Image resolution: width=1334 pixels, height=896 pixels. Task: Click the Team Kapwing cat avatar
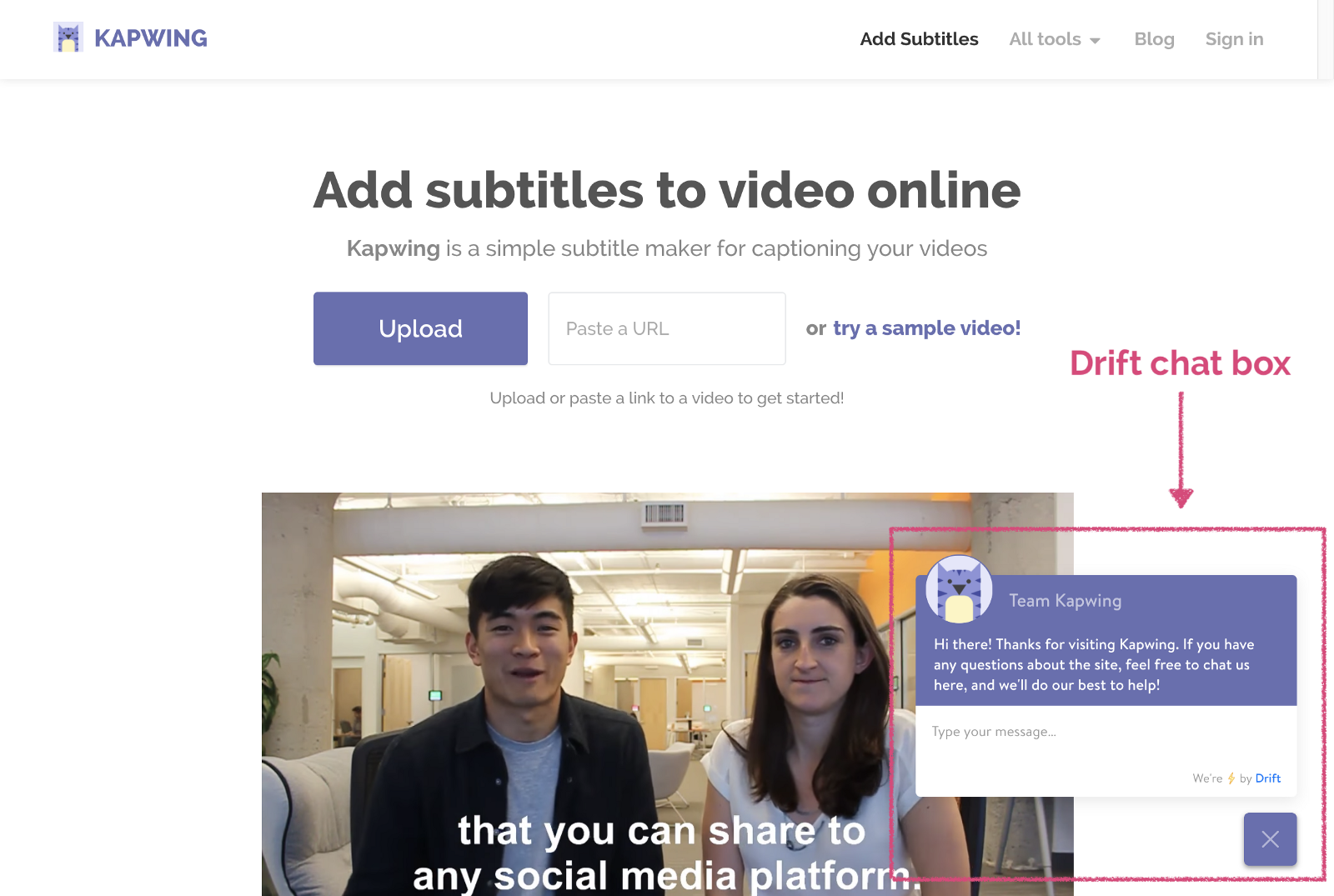[959, 589]
